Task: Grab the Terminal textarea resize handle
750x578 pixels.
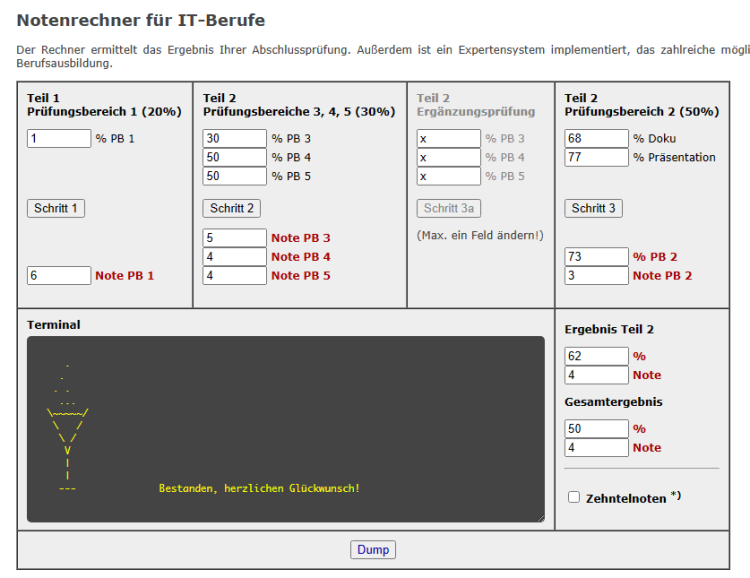Action: [540, 517]
